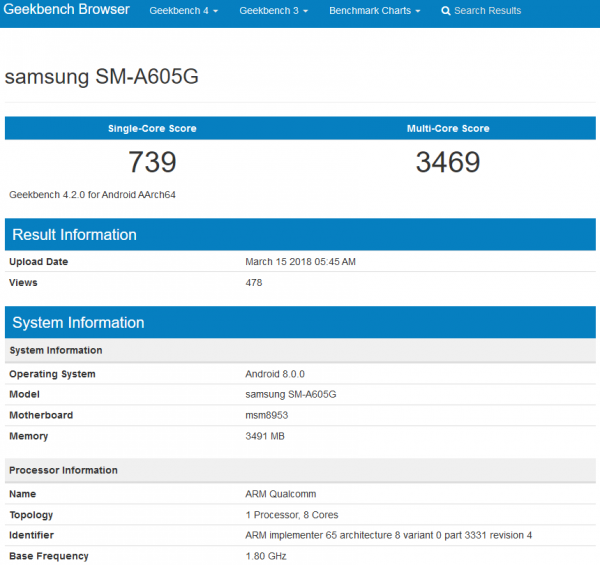Select the ARM implementer 65 identifier value
Screen dimensions: 600x565
pos(389,535)
